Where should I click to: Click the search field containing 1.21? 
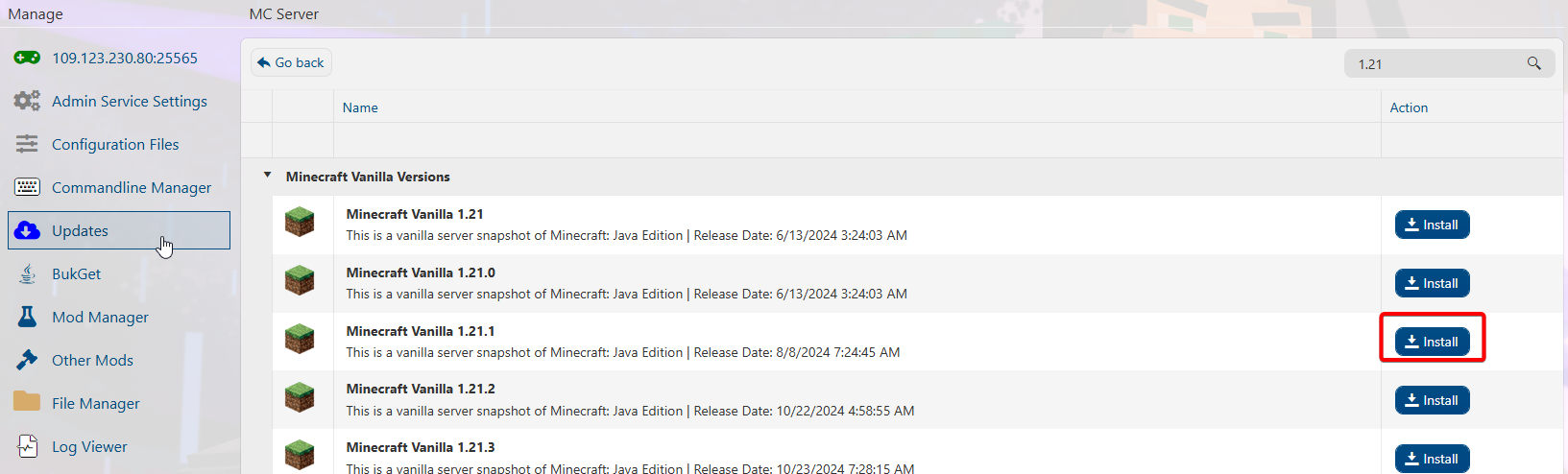pyautogui.click(x=1435, y=64)
